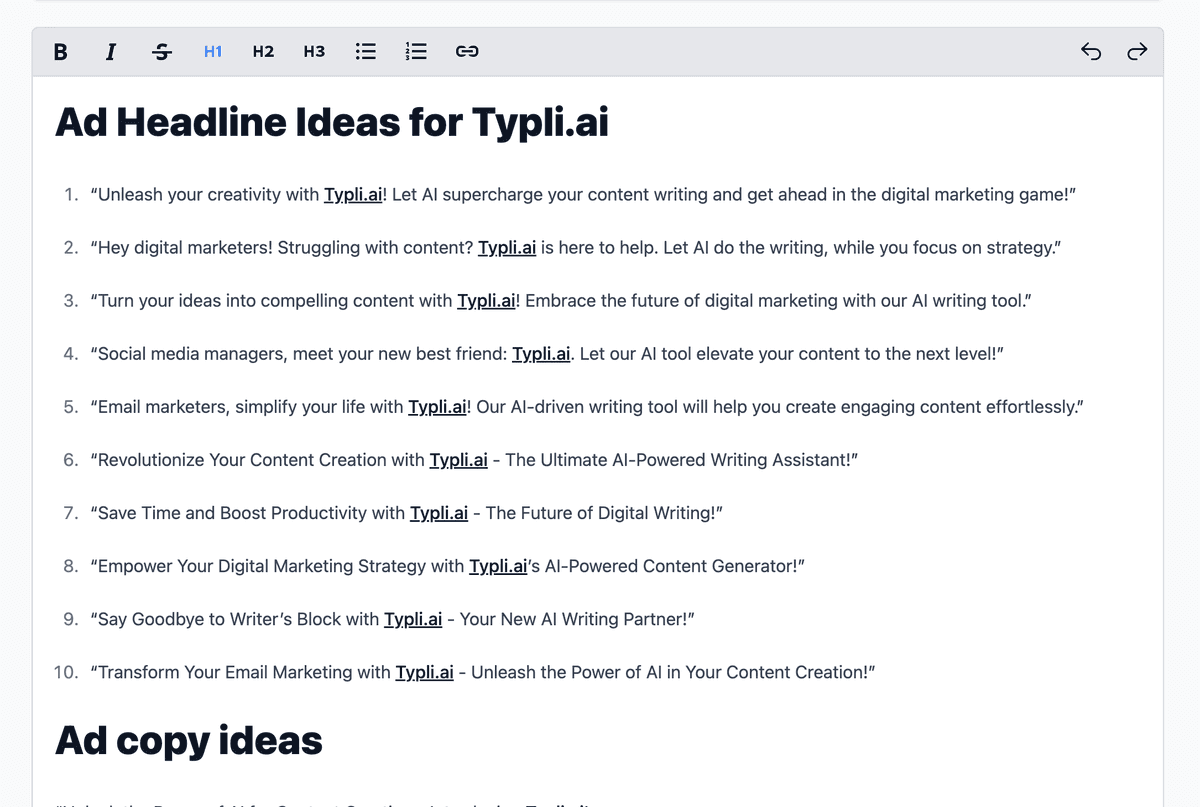Click the Typli.ai link about writer's block
The width and height of the screenshot is (1200, 807).
click(x=413, y=619)
